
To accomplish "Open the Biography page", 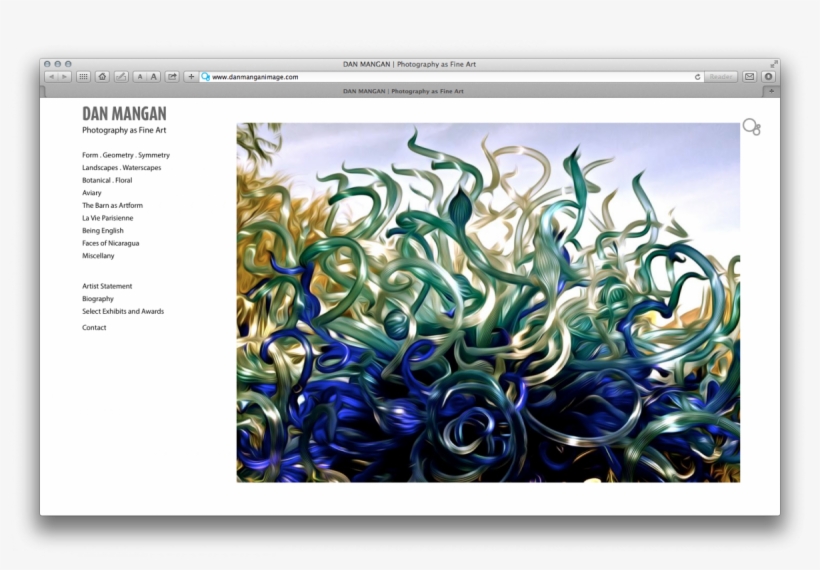I will click(98, 299).
